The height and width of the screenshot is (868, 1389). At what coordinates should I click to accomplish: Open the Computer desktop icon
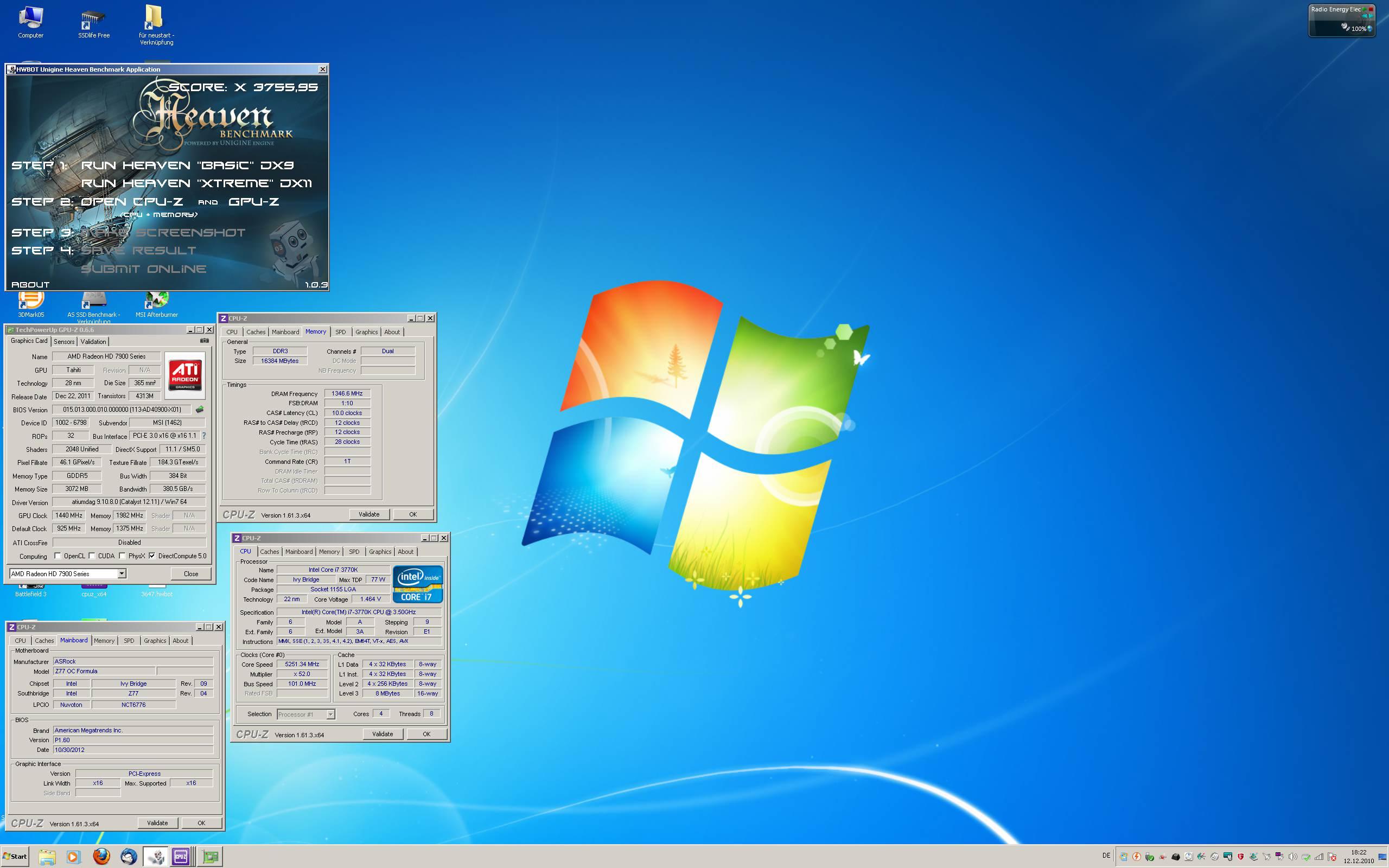(x=30, y=22)
